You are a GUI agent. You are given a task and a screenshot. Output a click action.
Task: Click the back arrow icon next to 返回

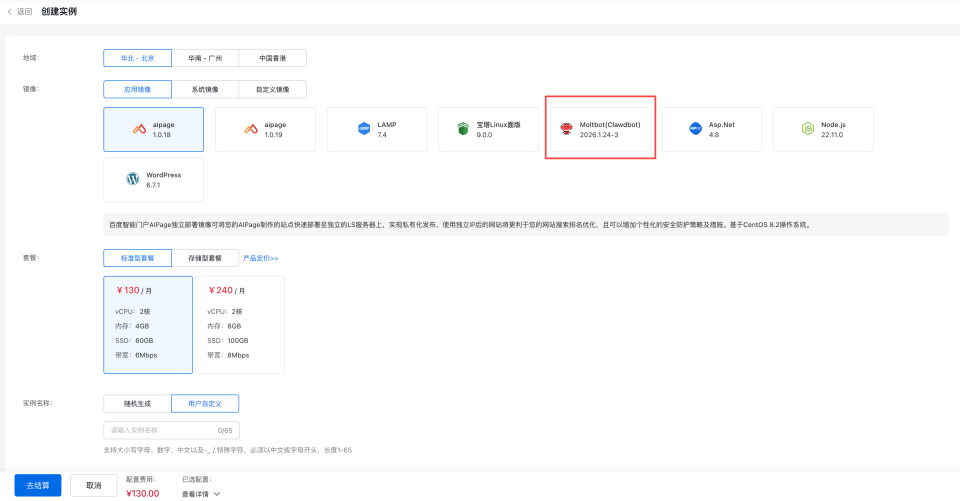click(9, 12)
